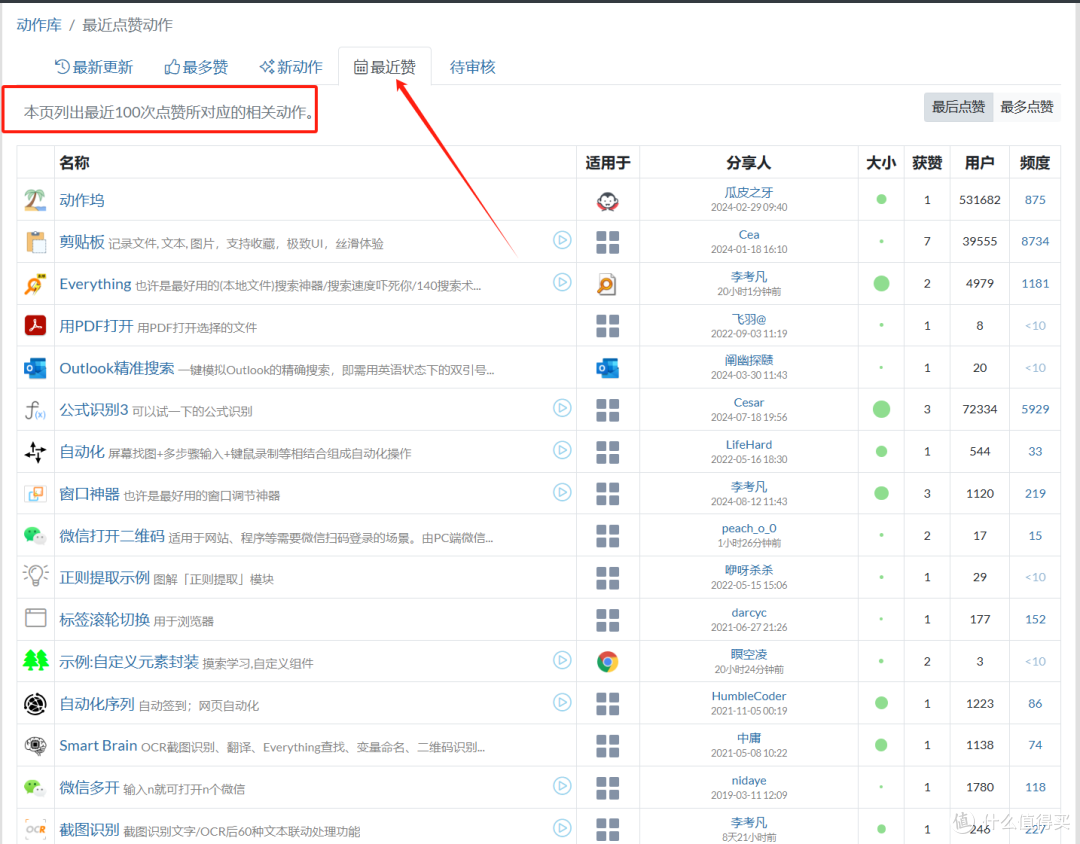
Task: Open the 微信打开二维码 action link
Action: point(112,536)
